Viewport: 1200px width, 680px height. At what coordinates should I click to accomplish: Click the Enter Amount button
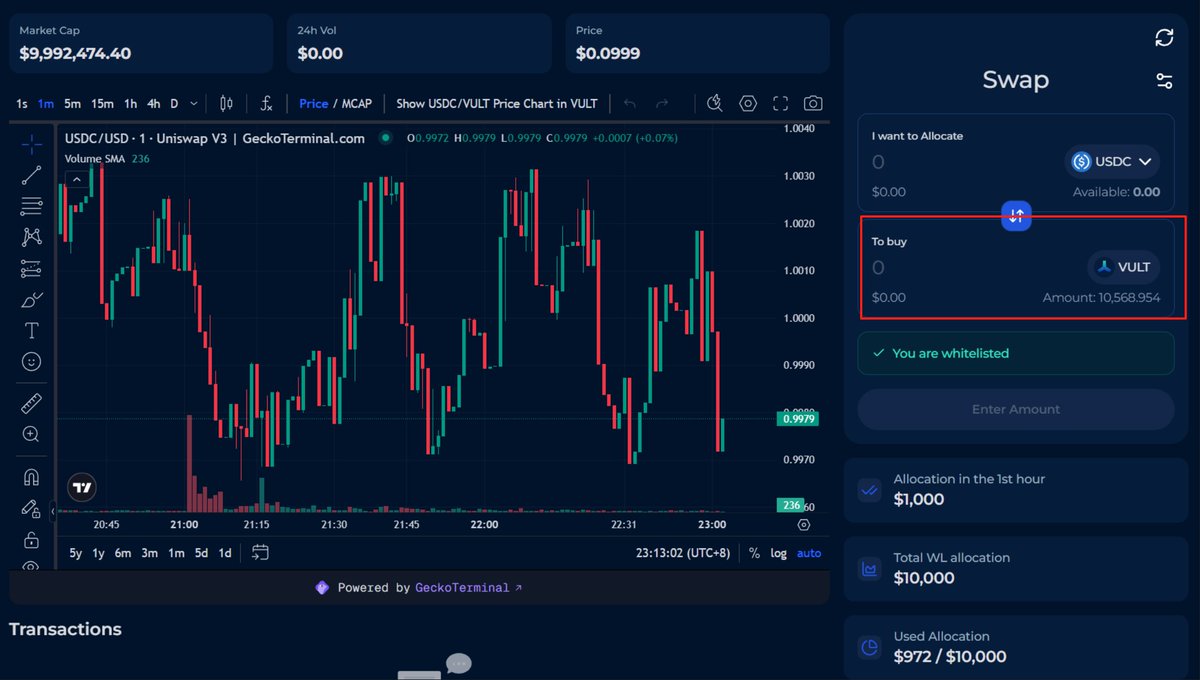pyautogui.click(x=1016, y=409)
